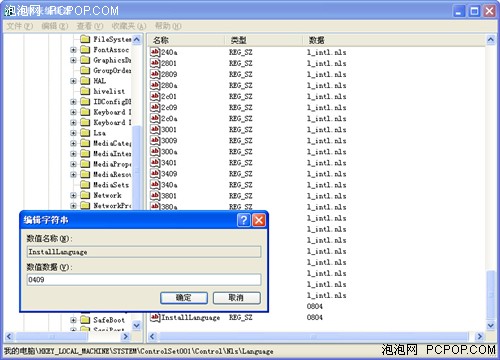Click the 数值数据 input field containing 0409

click(x=144, y=280)
